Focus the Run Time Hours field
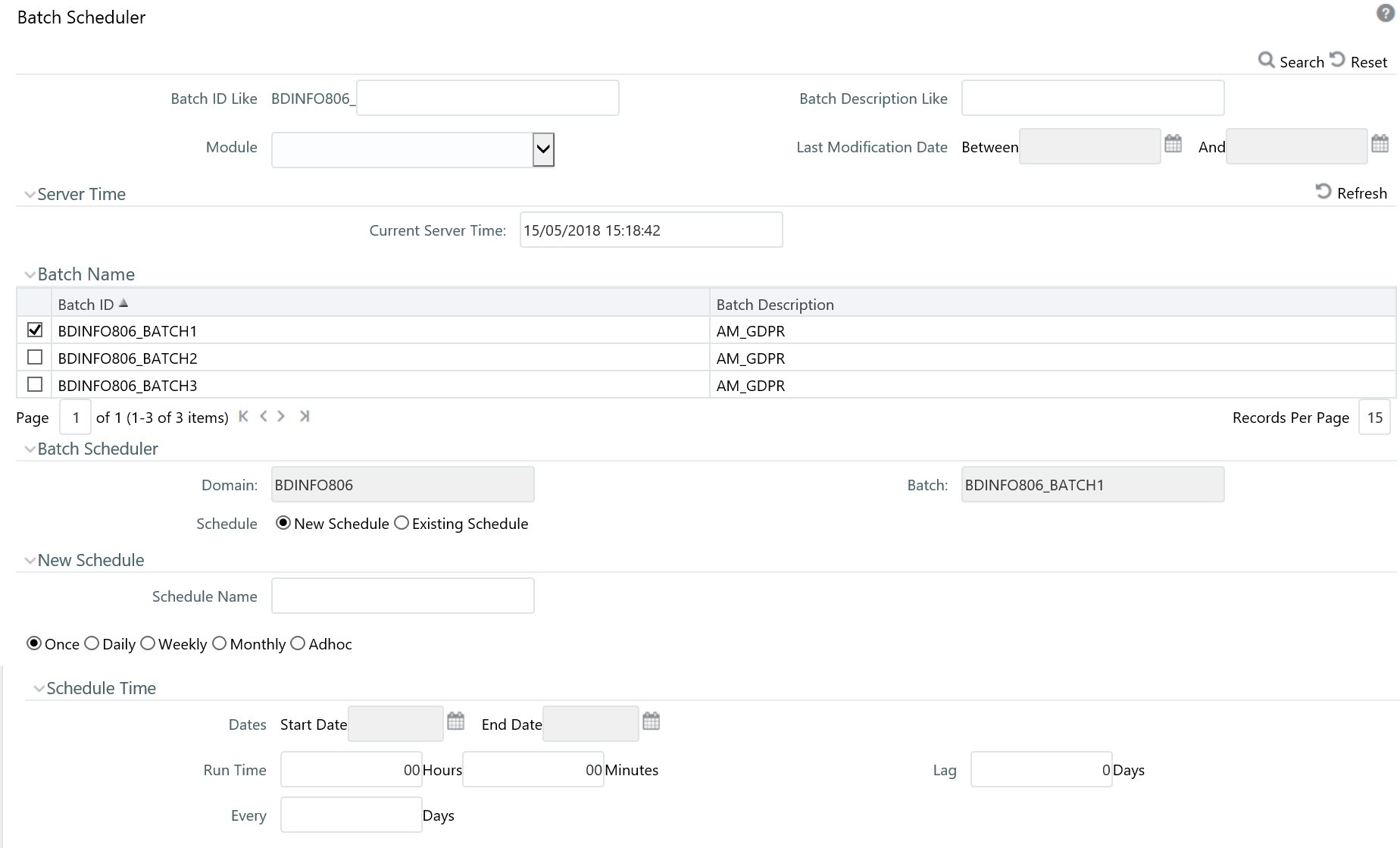Viewport: 1400px width, 848px height. click(x=352, y=769)
